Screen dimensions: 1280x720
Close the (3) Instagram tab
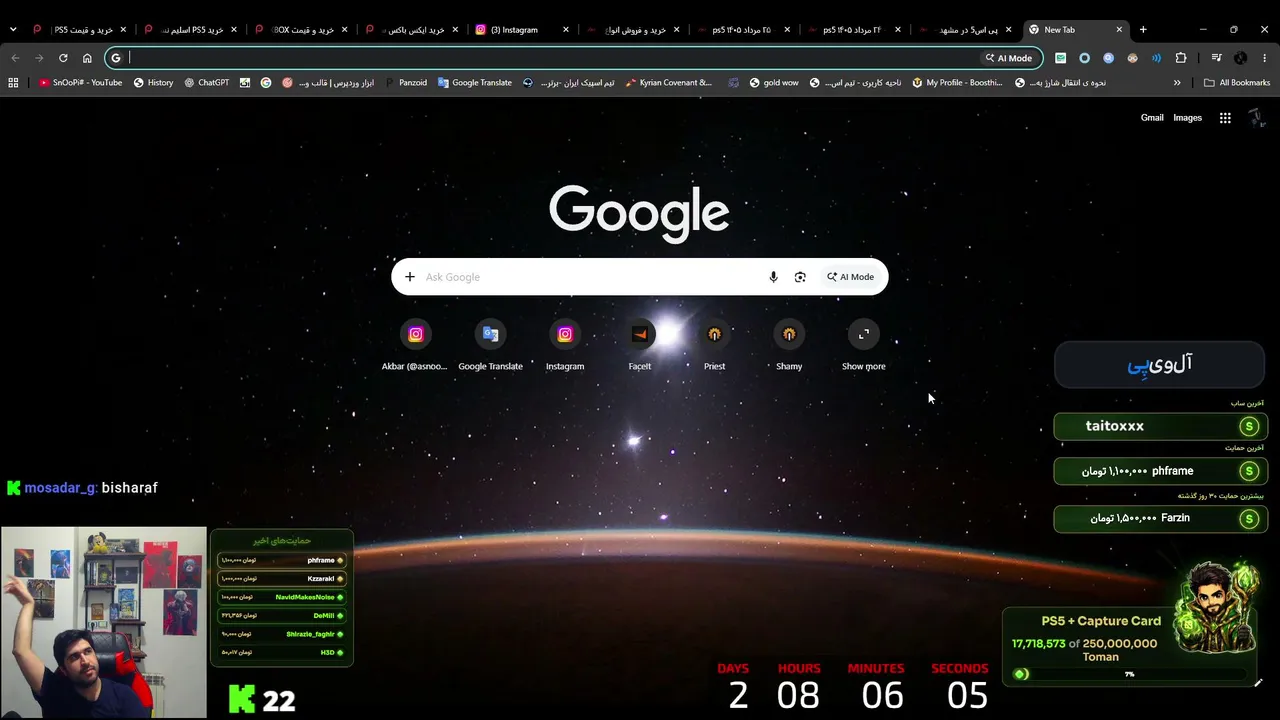(x=566, y=30)
